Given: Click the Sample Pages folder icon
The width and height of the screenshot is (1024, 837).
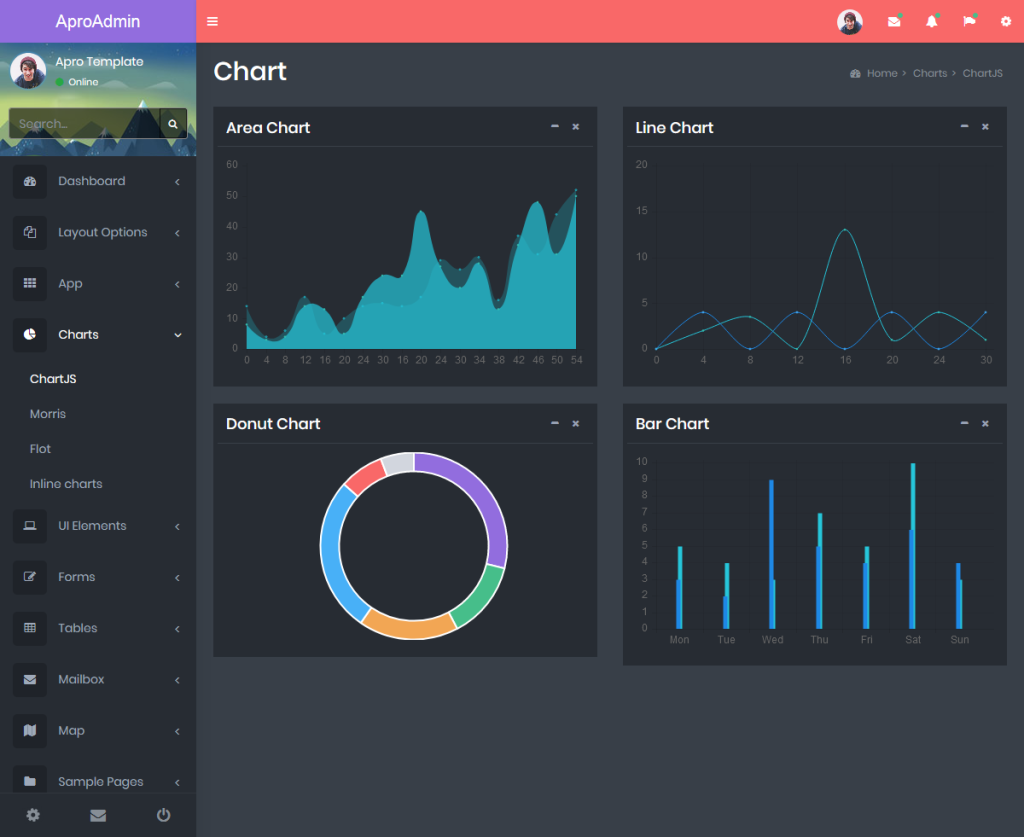Looking at the screenshot, I should (x=30, y=781).
